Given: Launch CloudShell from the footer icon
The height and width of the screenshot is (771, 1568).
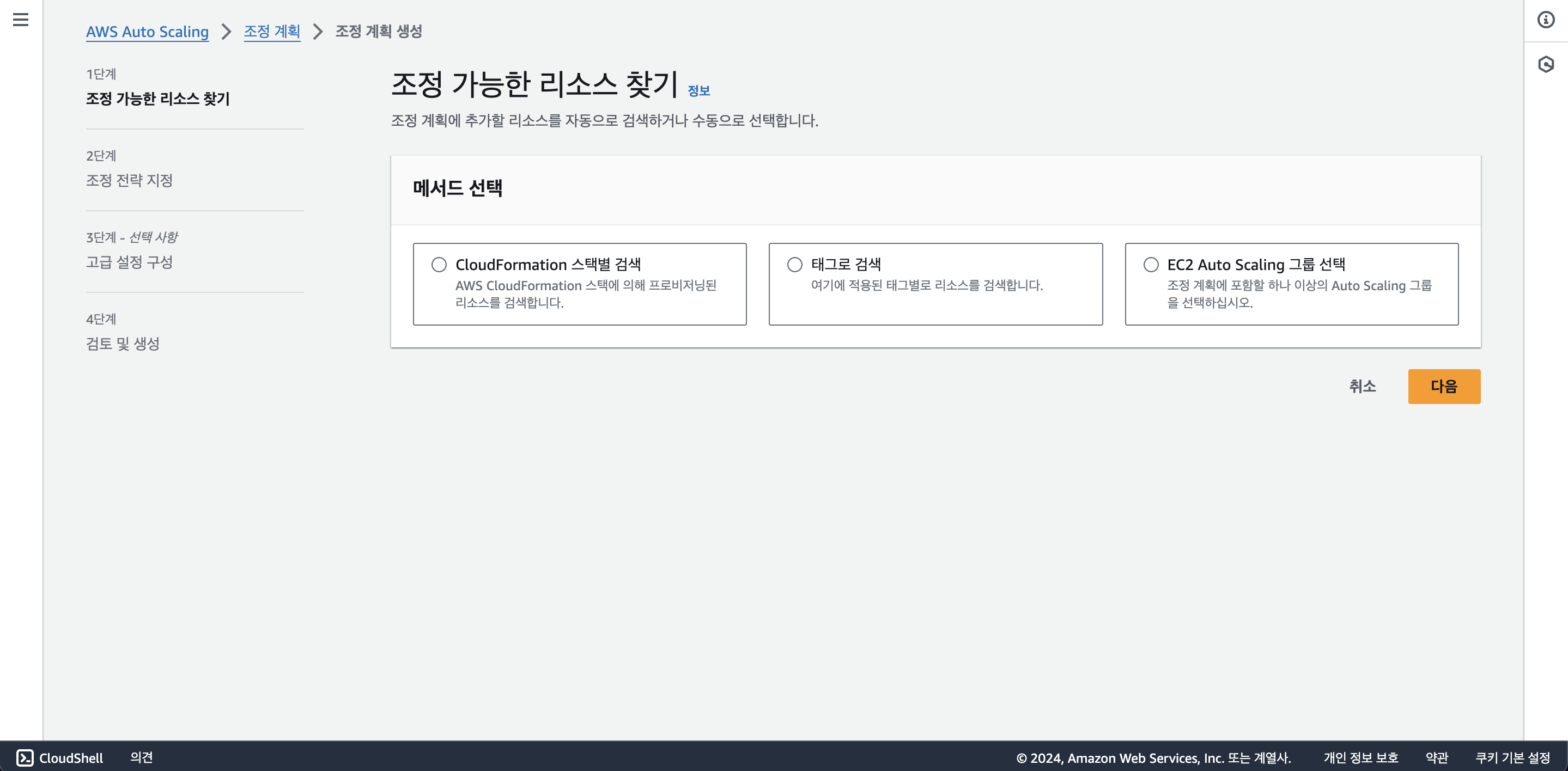Looking at the screenshot, I should click(25, 757).
